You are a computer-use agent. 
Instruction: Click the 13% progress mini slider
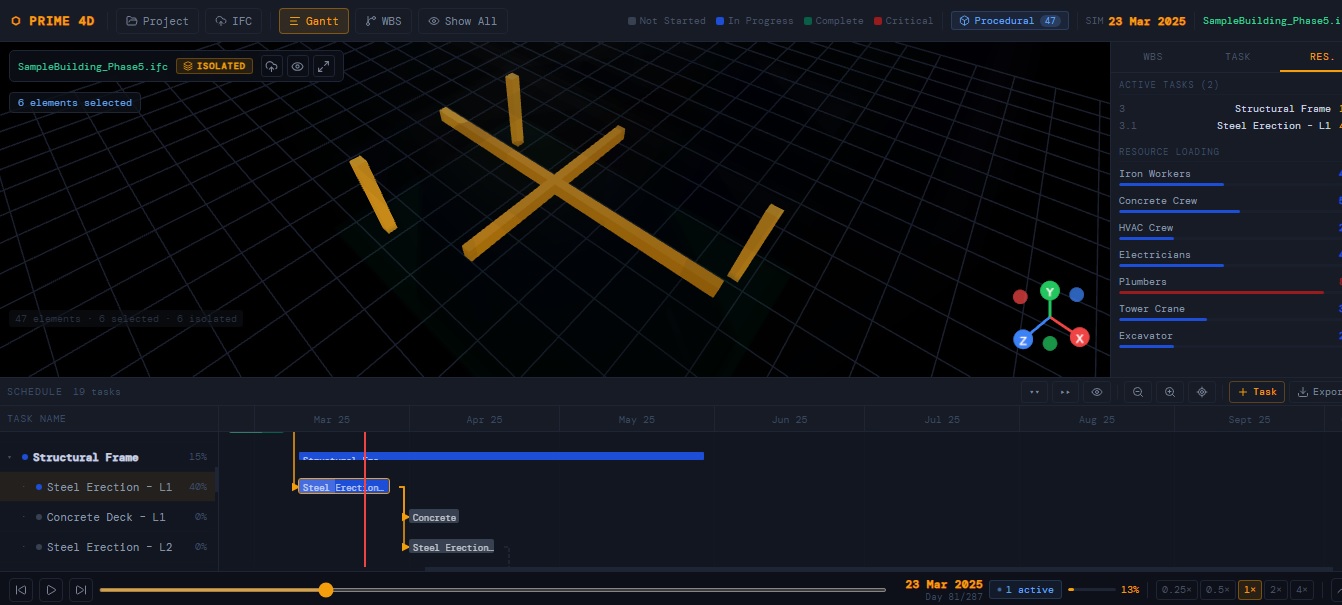point(1092,590)
